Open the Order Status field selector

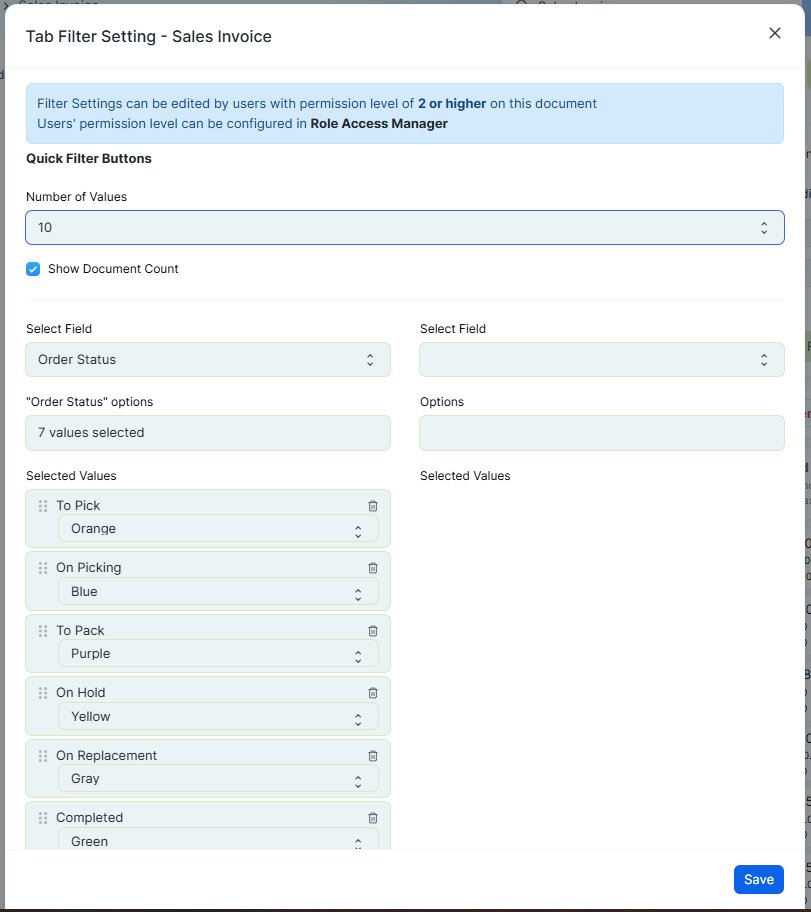tap(208, 359)
